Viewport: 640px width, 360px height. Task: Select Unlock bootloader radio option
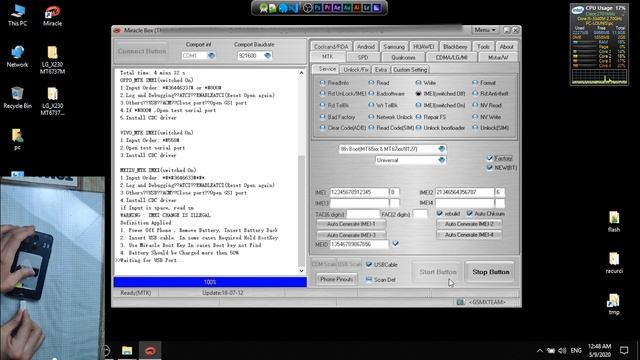[418, 128]
